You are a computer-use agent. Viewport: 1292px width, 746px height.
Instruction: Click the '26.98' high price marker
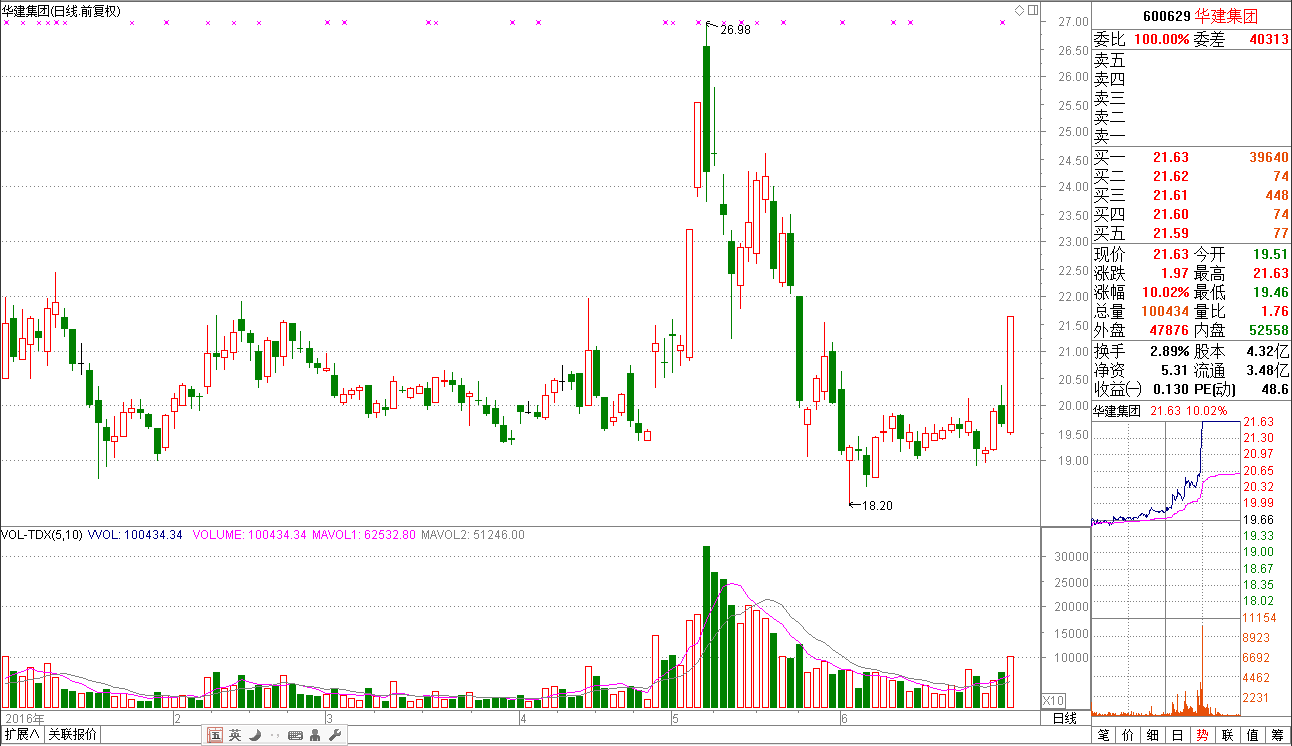(734, 30)
